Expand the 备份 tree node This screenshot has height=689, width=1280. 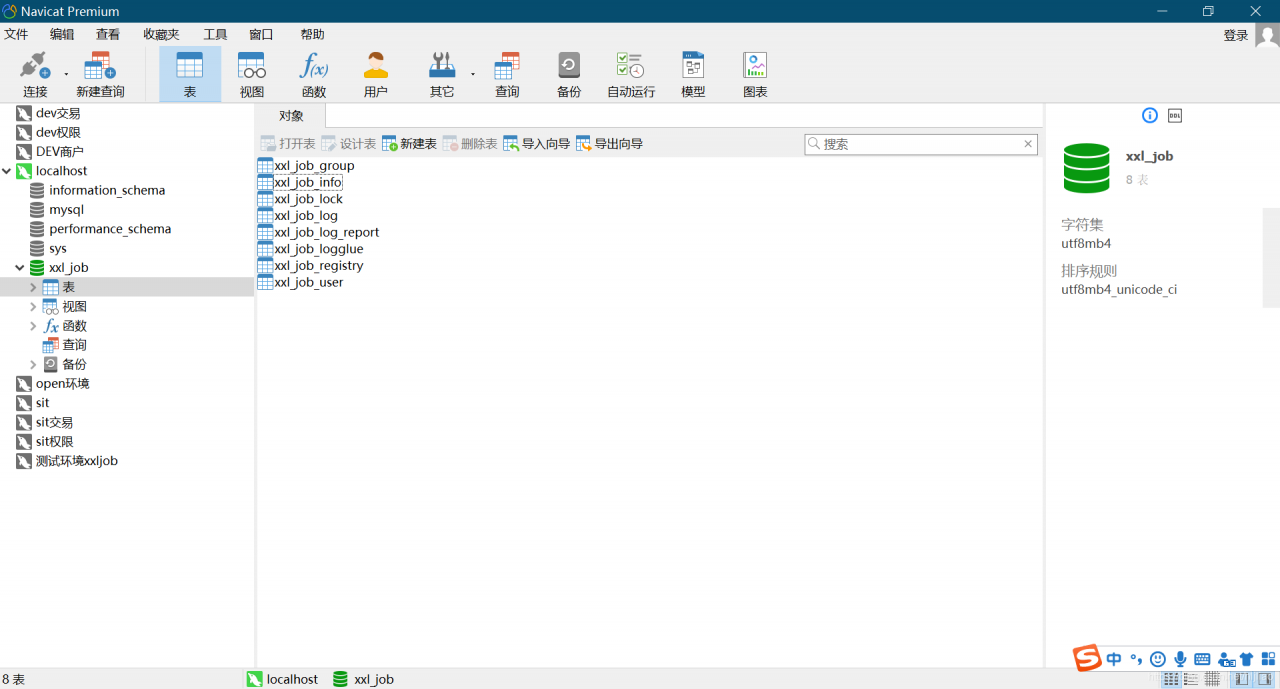coord(33,364)
